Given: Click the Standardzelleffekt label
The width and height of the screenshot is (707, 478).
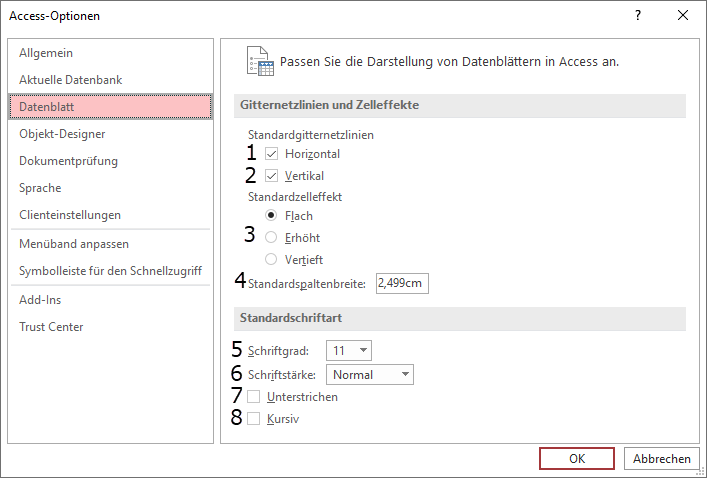Looking at the screenshot, I should pos(295,197).
